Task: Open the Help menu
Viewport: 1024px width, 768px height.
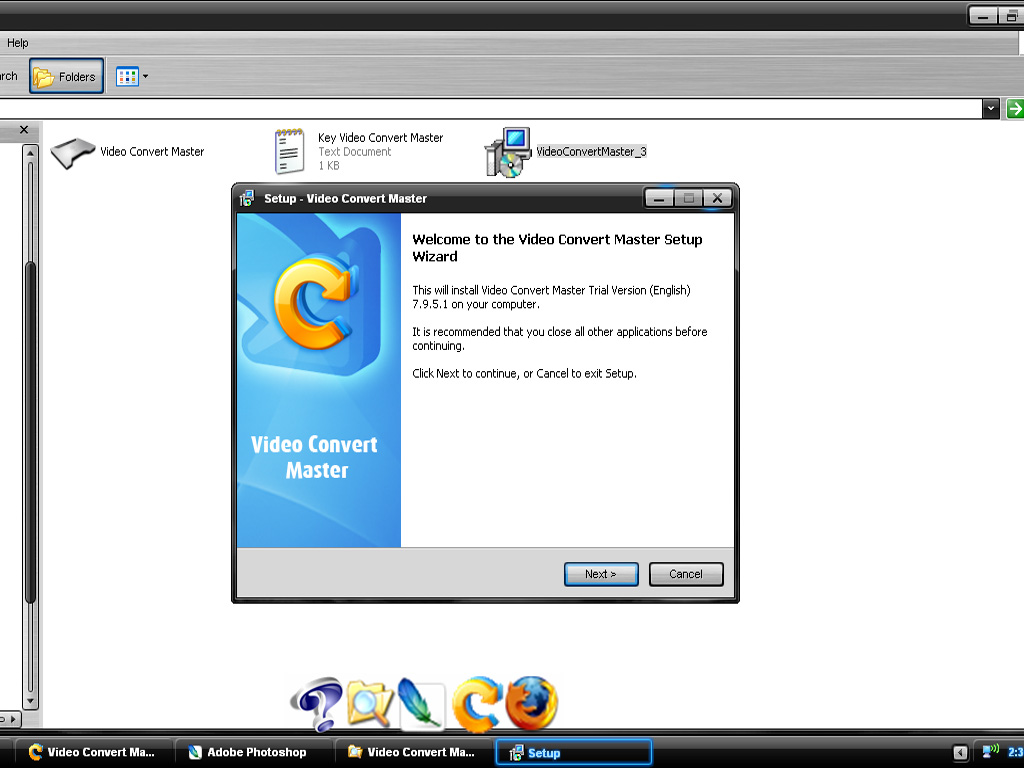Action: point(18,43)
